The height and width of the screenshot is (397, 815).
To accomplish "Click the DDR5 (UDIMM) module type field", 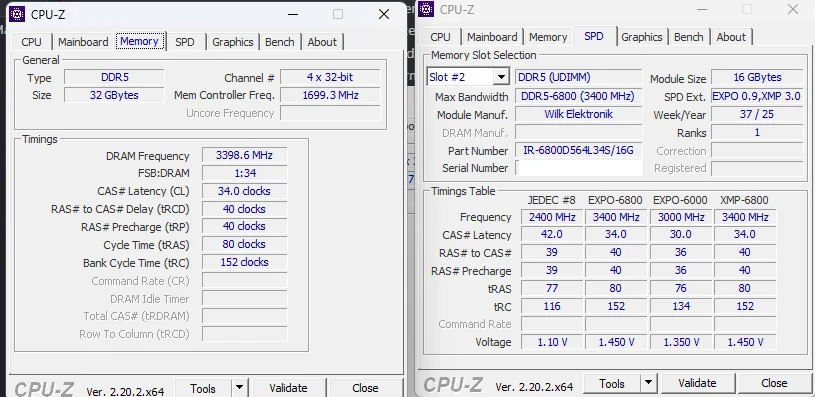I will [579, 77].
